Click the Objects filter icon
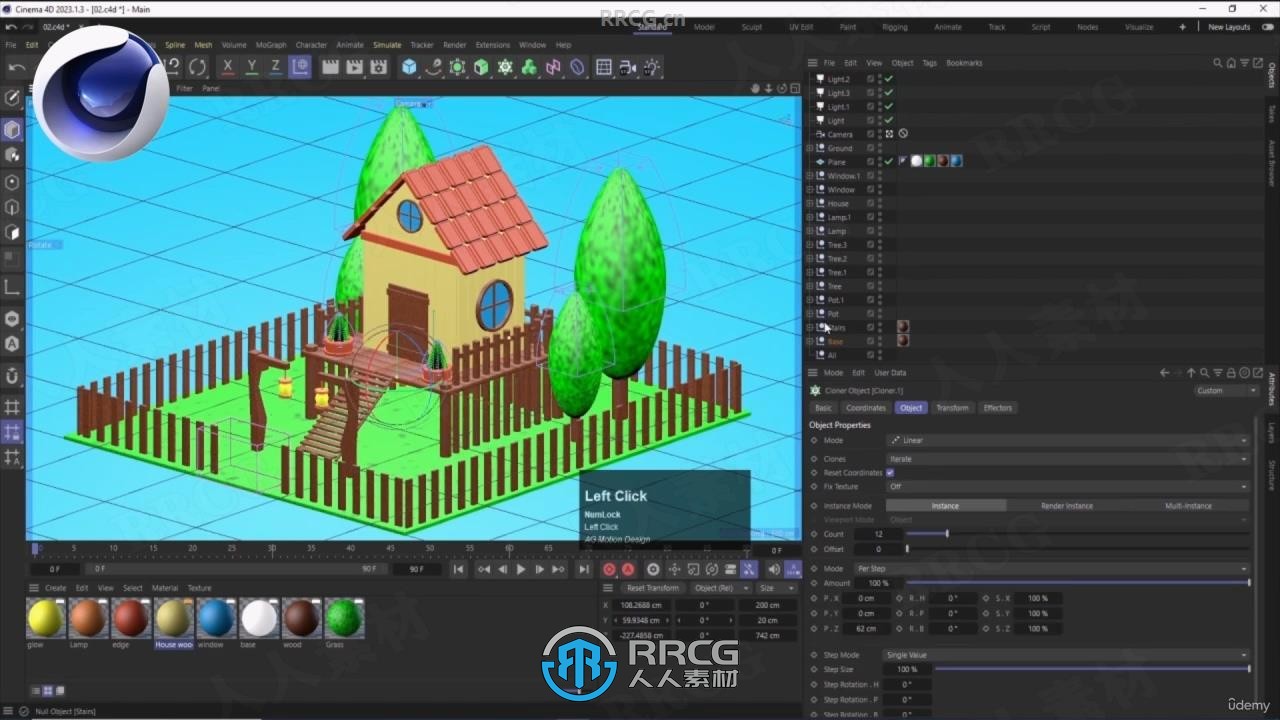This screenshot has width=1280, height=720. tap(1244, 63)
